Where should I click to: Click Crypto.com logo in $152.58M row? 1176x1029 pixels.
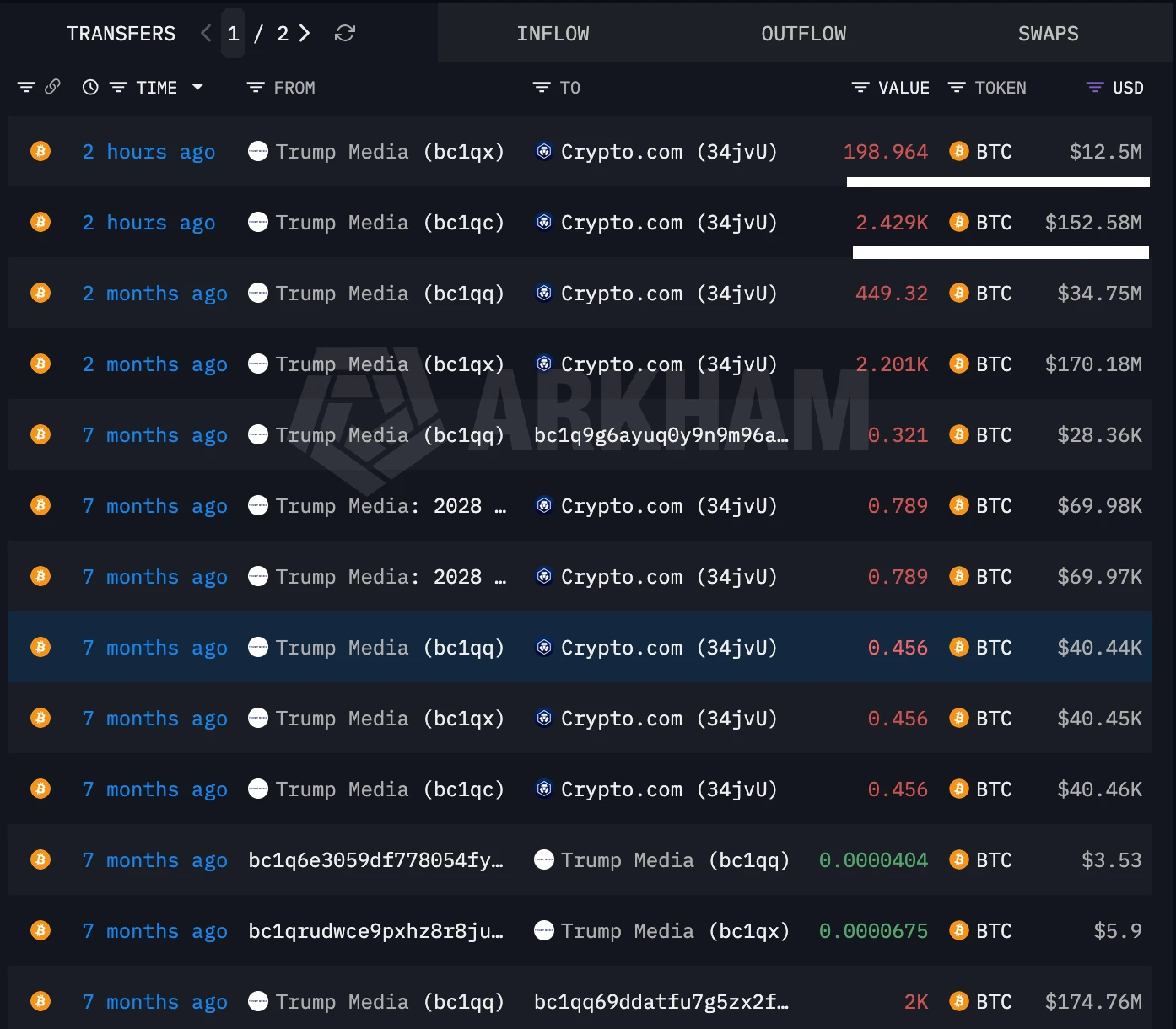click(544, 222)
